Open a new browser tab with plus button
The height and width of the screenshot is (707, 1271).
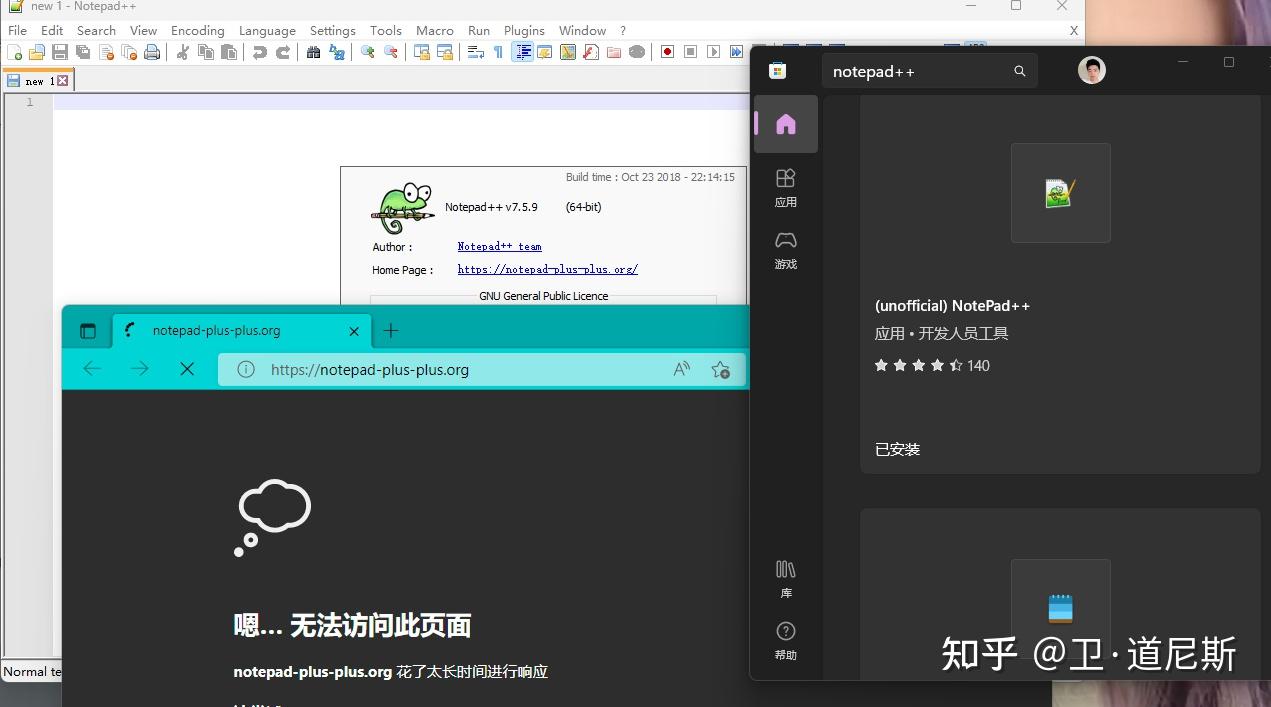(391, 331)
